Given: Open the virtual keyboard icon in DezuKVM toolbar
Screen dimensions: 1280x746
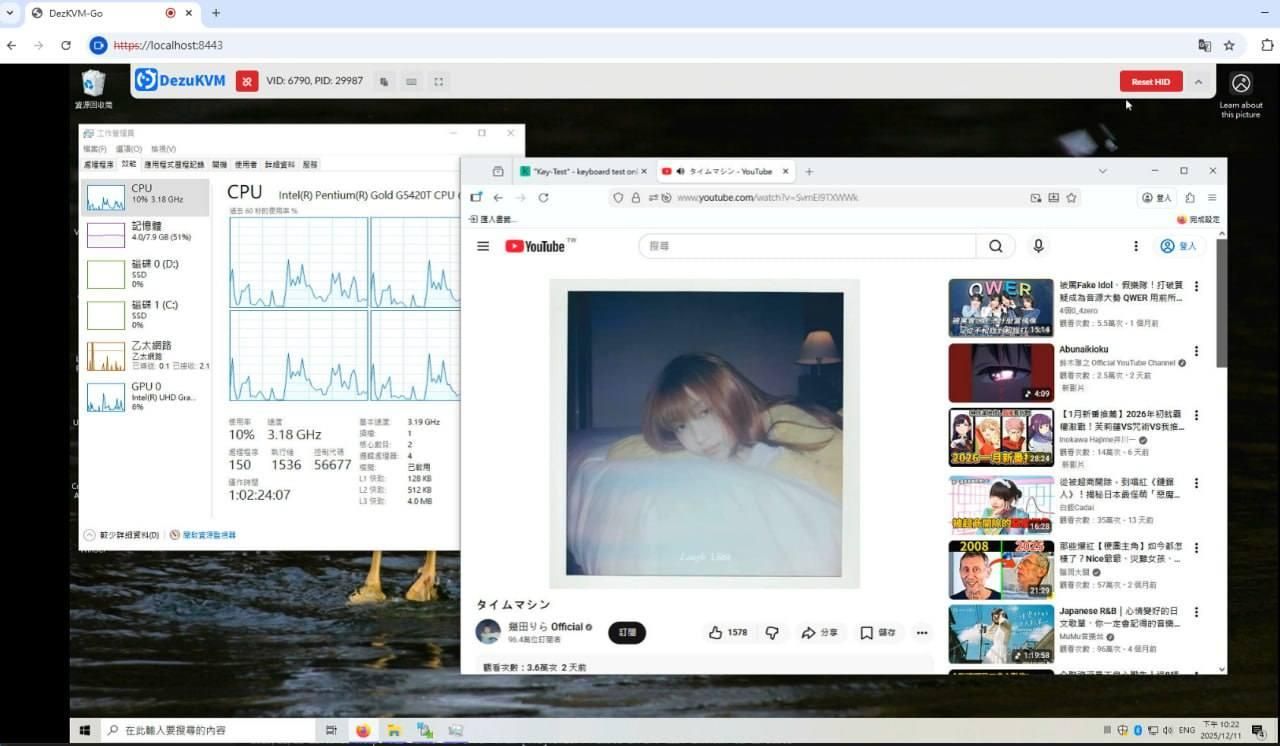Looking at the screenshot, I should tap(411, 81).
